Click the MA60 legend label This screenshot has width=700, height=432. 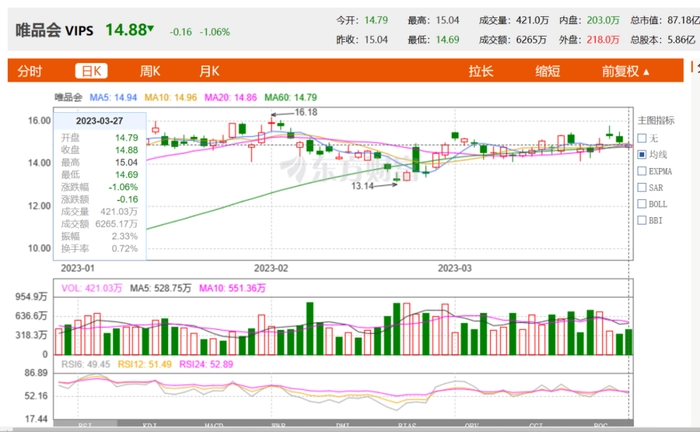(277, 97)
